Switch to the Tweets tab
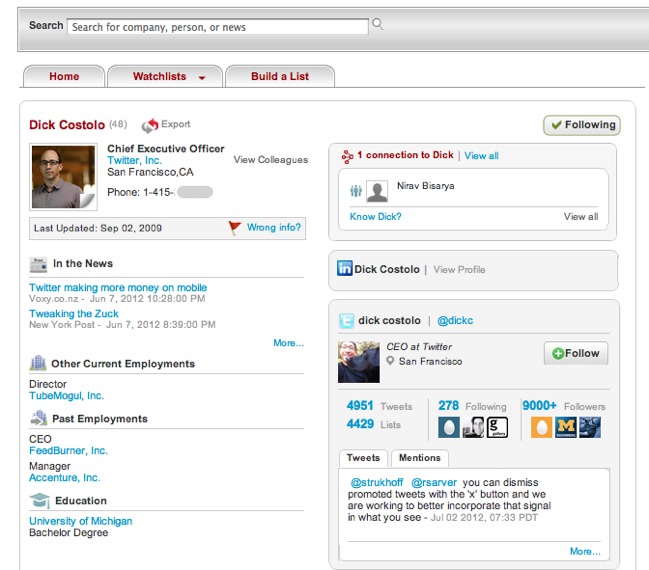This screenshot has height=570, width=649. [x=363, y=458]
